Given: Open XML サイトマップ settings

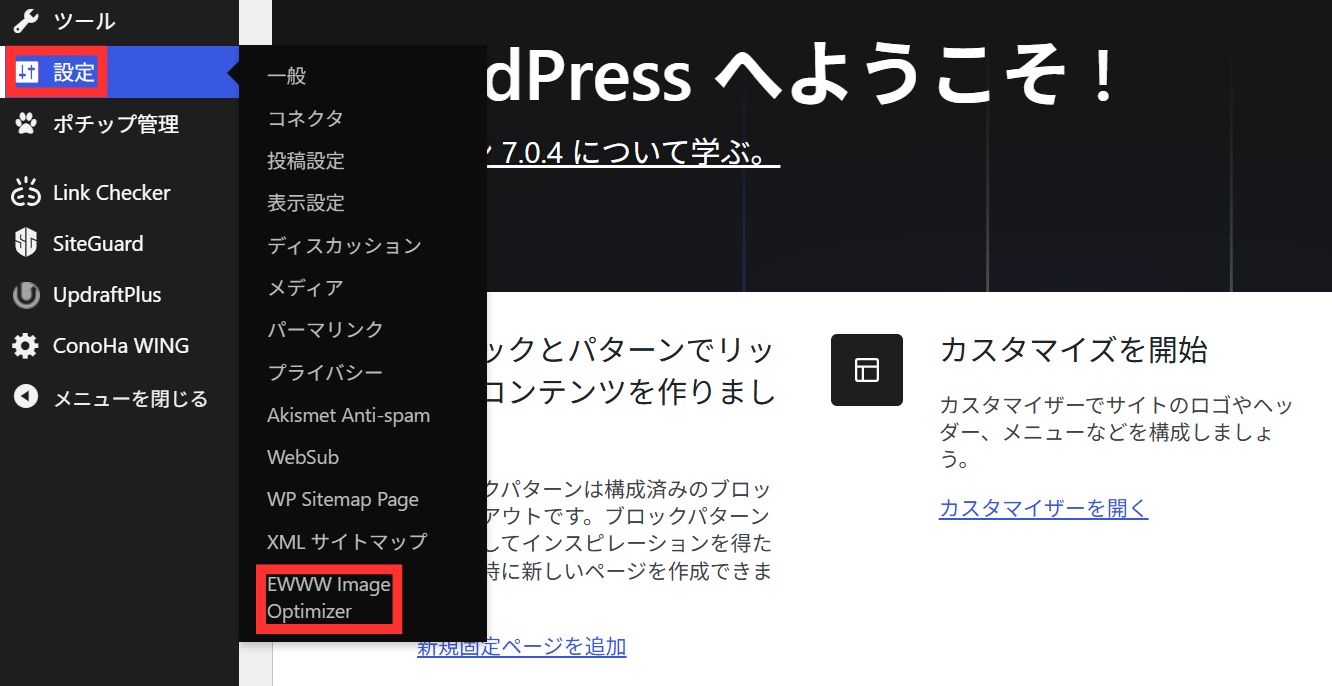Looking at the screenshot, I should [x=347, y=542].
